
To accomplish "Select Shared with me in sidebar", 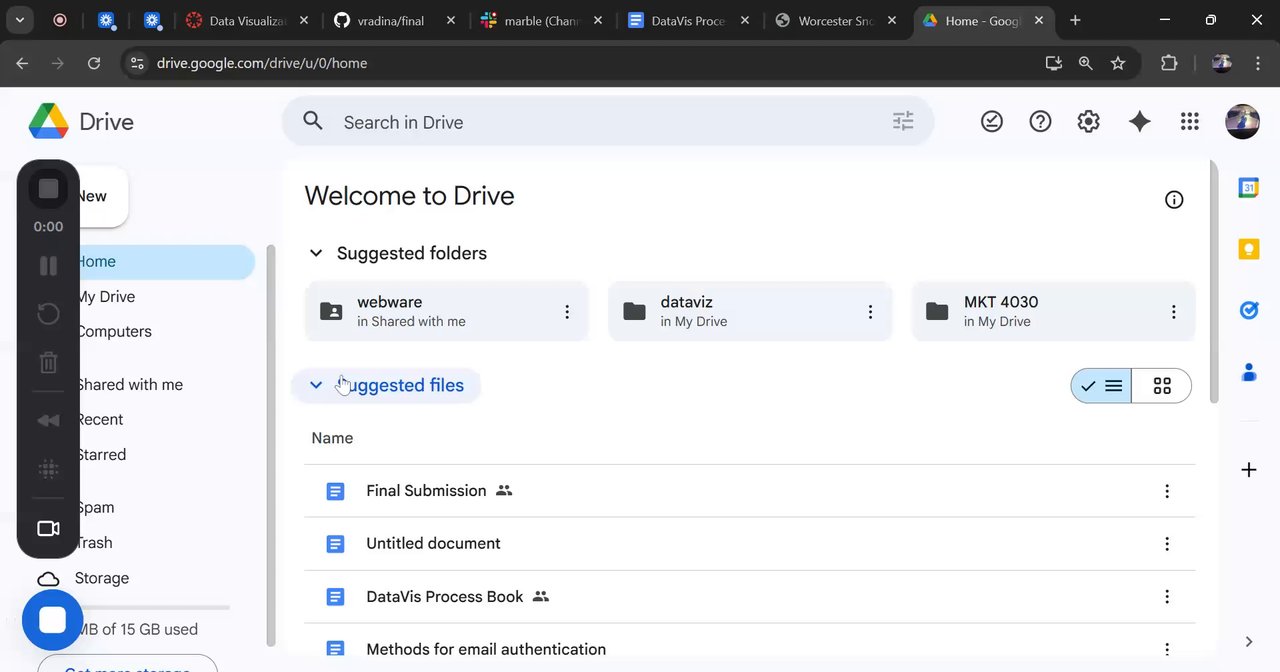I will click(x=130, y=385).
